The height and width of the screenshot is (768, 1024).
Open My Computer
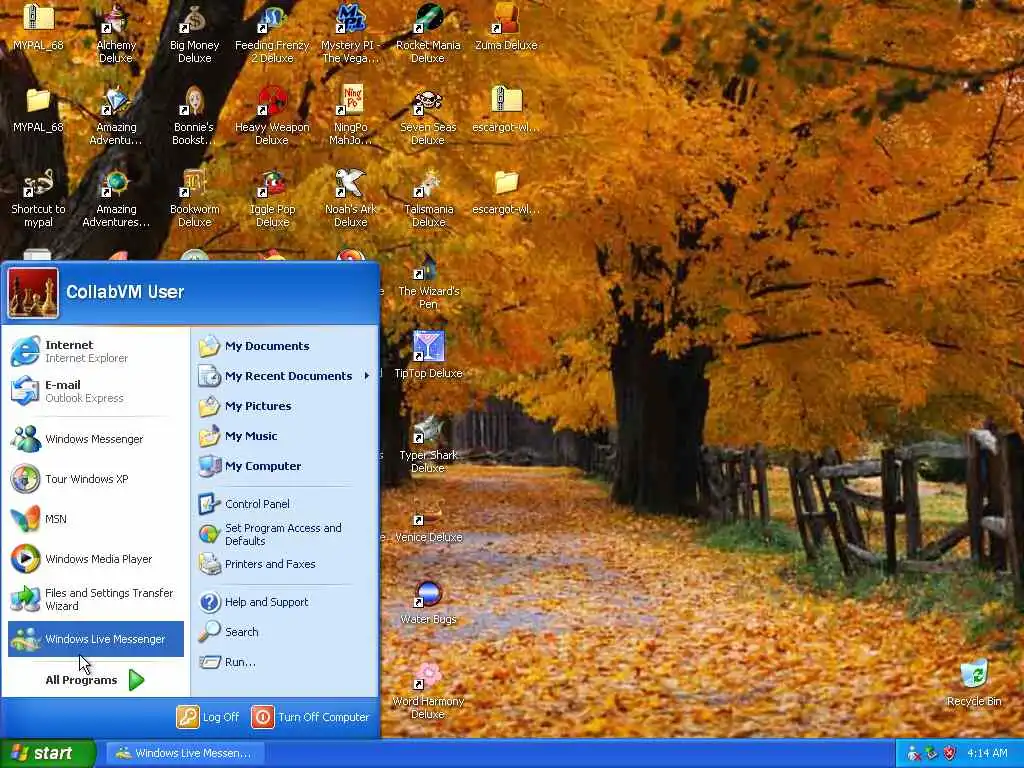pyautogui.click(x=285, y=466)
